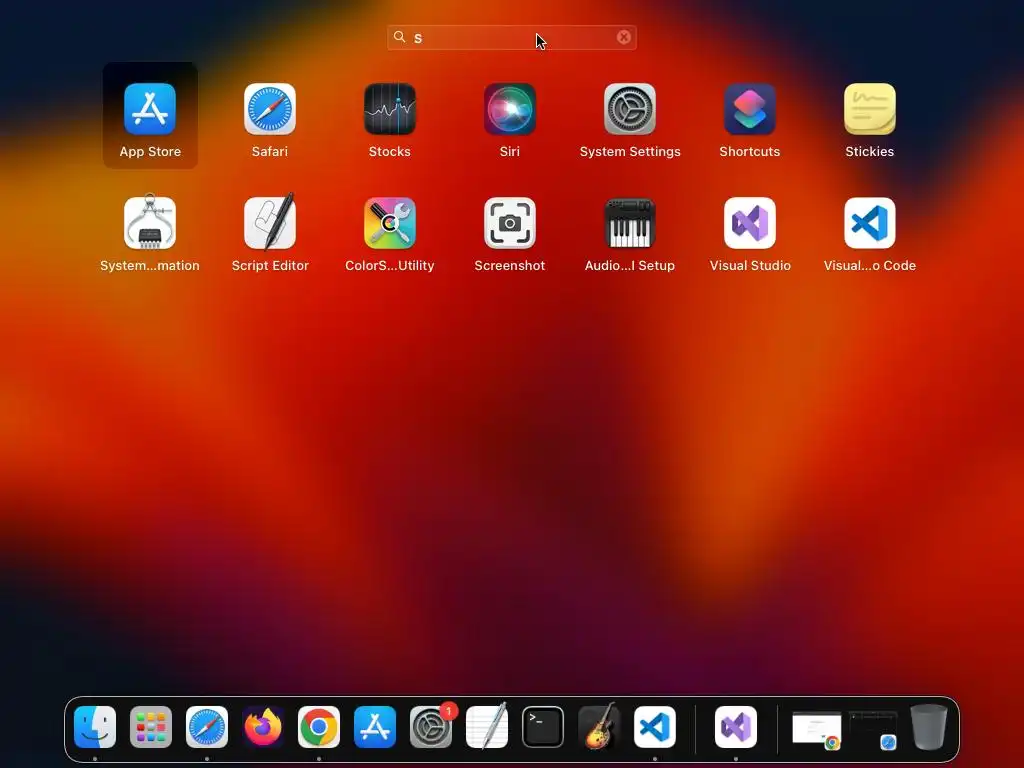The width and height of the screenshot is (1024, 768).
Task: Open TextEdit from the Dock
Action: [487, 726]
